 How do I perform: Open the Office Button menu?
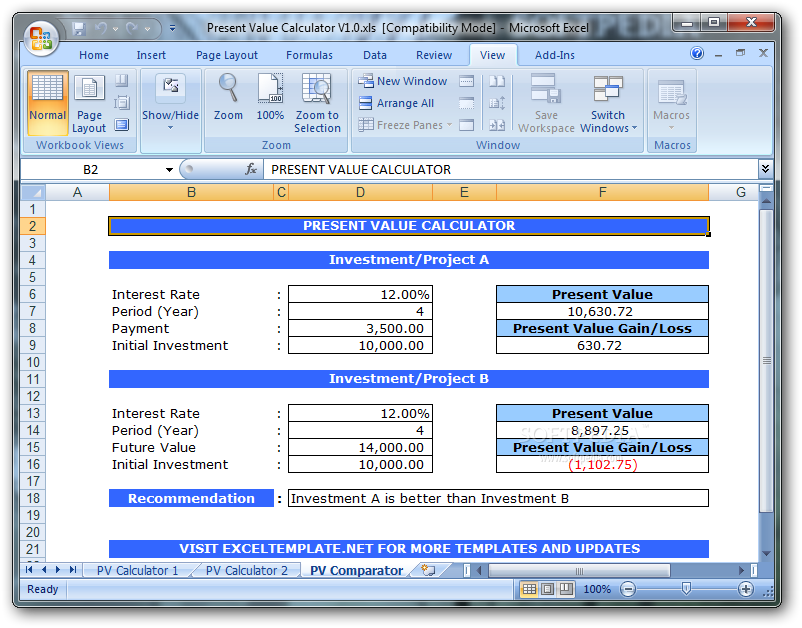41,38
